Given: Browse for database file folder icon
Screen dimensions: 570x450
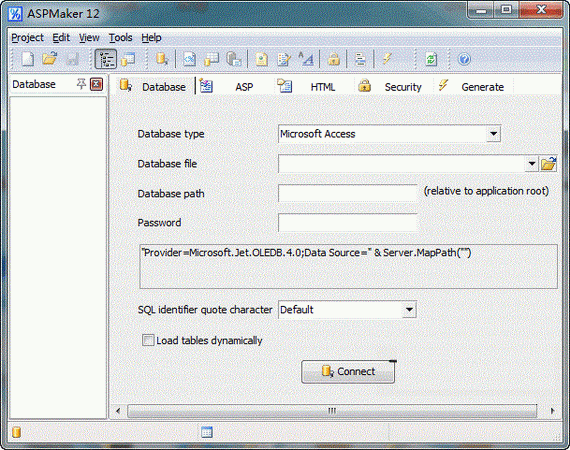Looking at the screenshot, I should pyautogui.click(x=549, y=164).
